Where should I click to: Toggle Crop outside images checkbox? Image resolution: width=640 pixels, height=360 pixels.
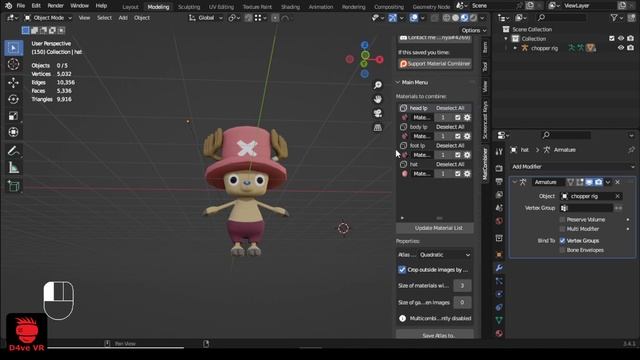tap(402, 270)
